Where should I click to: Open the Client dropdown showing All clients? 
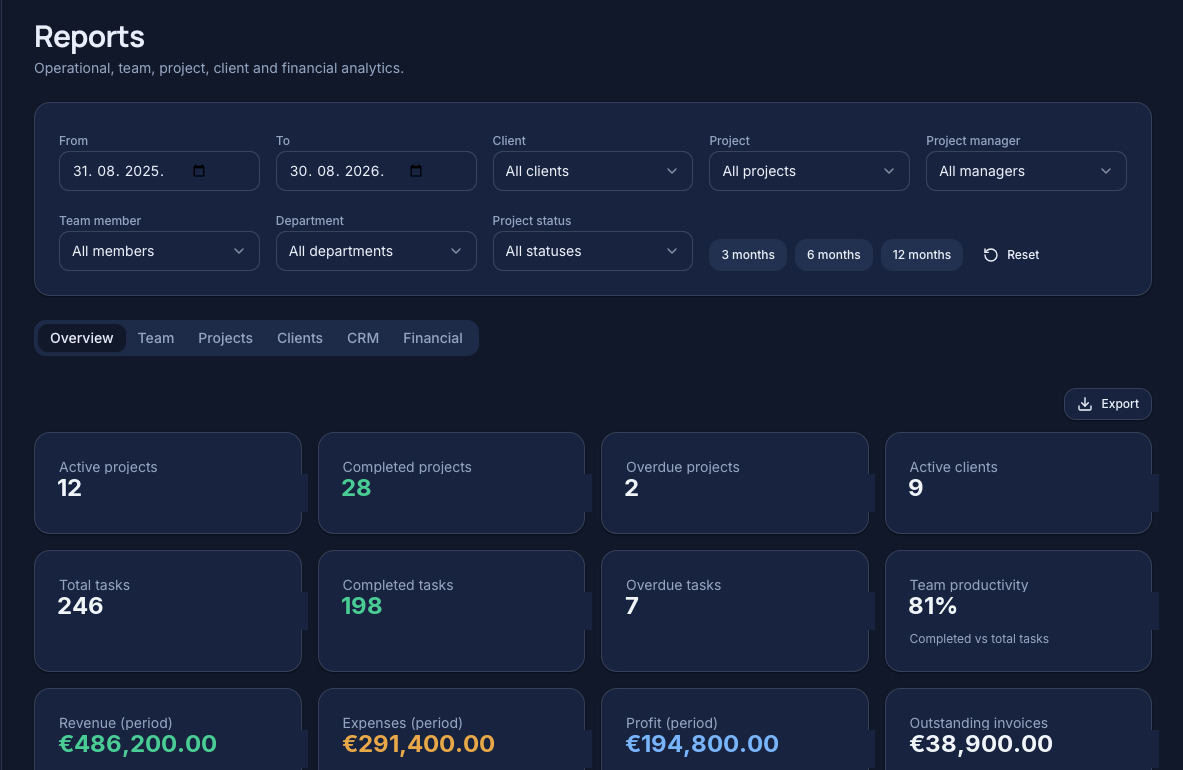click(592, 171)
